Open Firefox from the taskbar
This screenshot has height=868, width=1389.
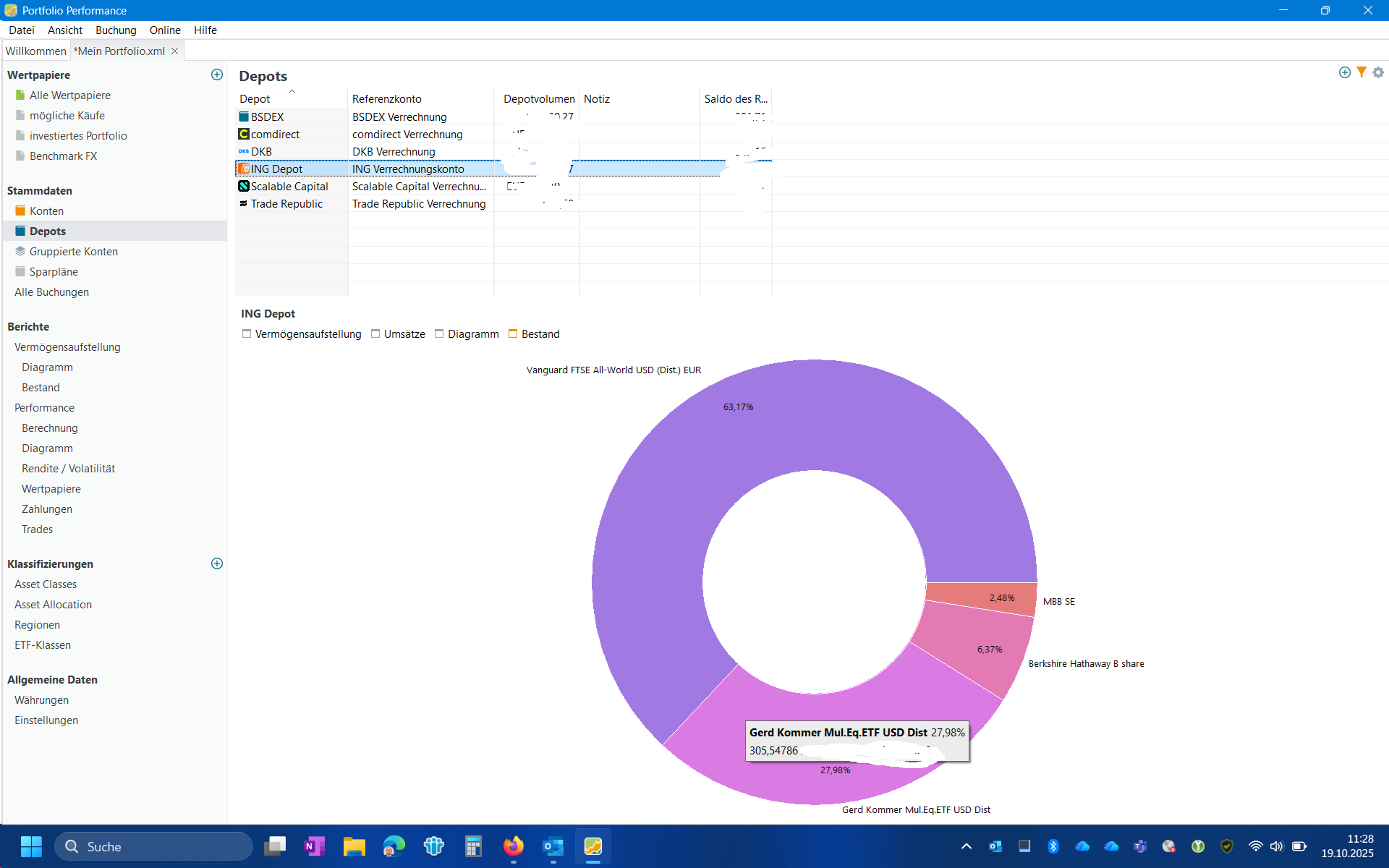point(513,846)
